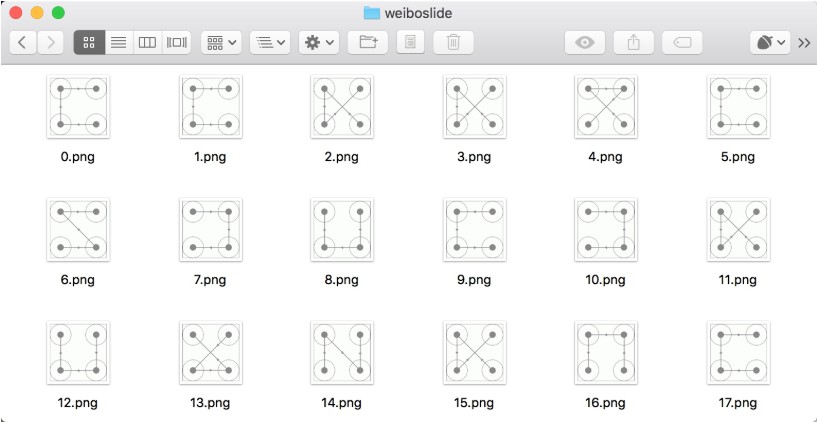
Task: Select the 11.png file
Action: (x=738, y=229)
